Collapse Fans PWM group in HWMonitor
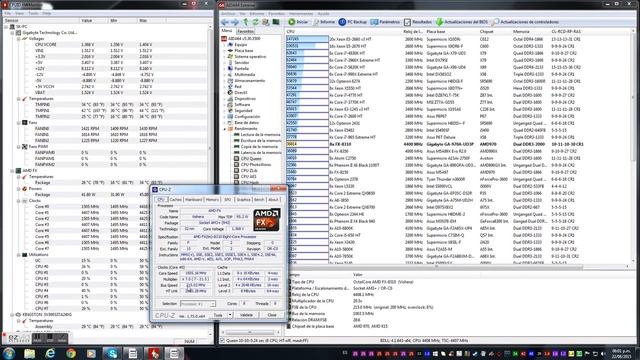Screen dimensions: 640x360 point(18,147)
